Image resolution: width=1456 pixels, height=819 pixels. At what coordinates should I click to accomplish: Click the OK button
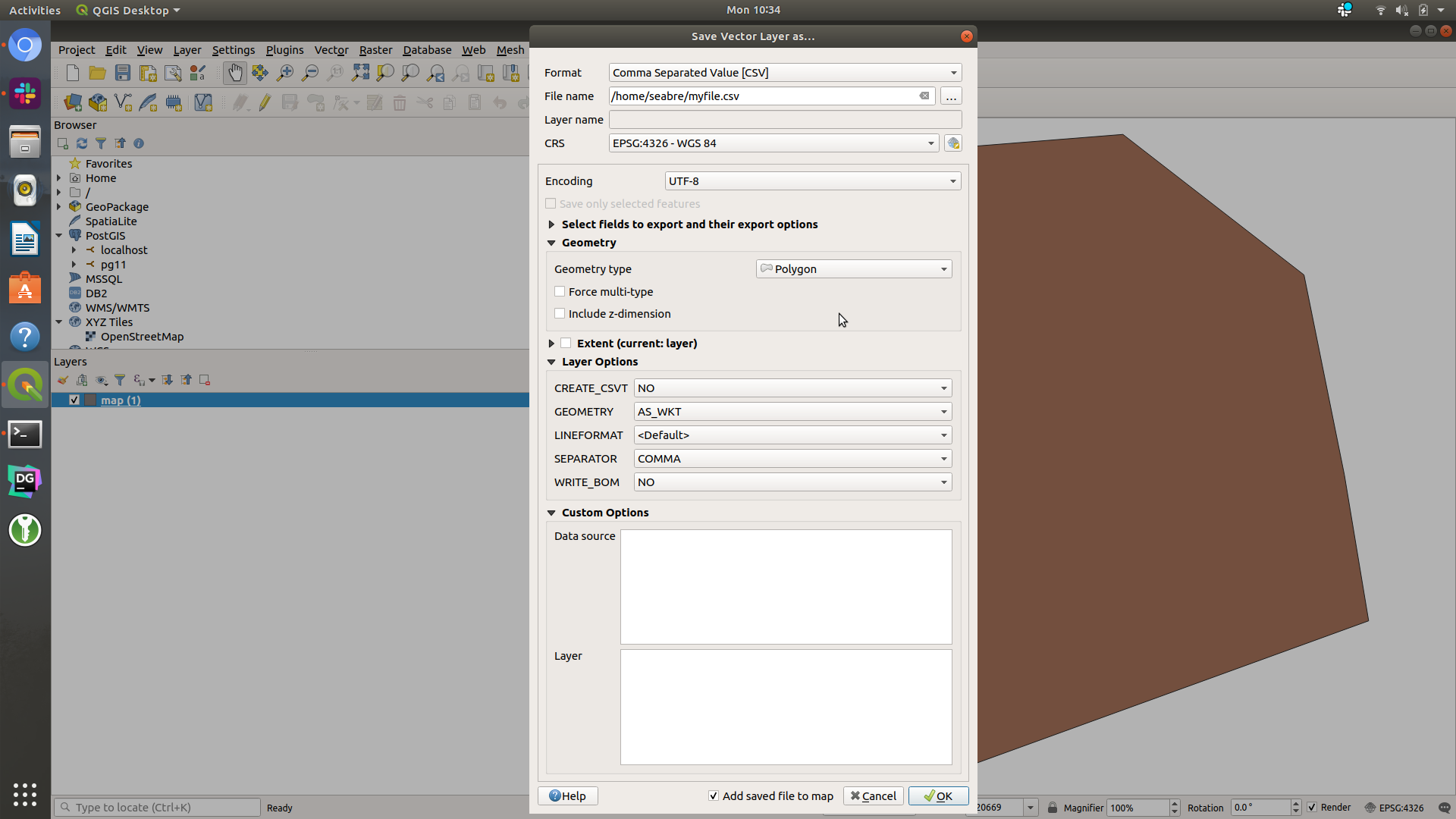point(938,795)
